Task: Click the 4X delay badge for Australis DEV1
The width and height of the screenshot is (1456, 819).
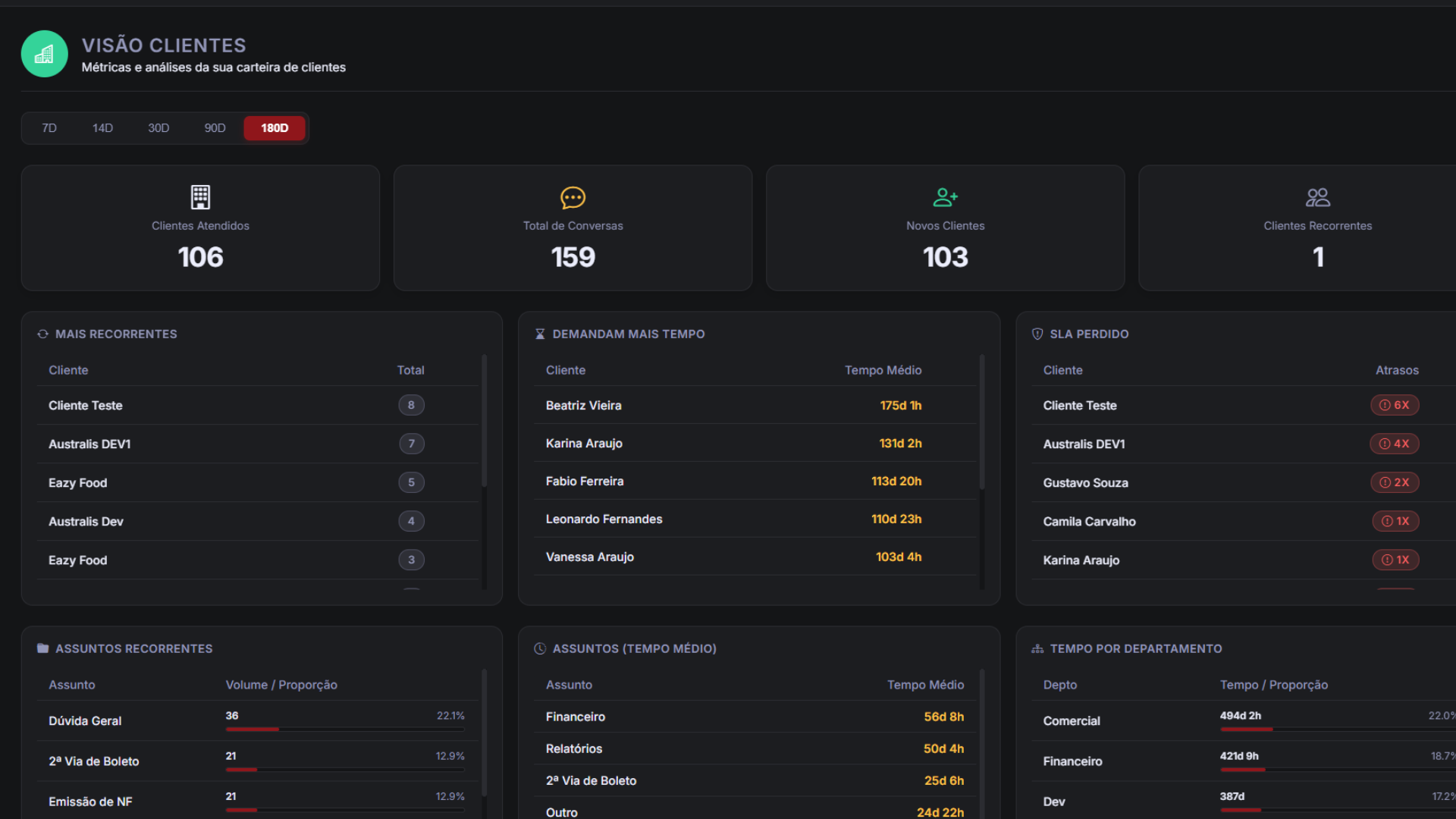Action: tap(1395, 444)
